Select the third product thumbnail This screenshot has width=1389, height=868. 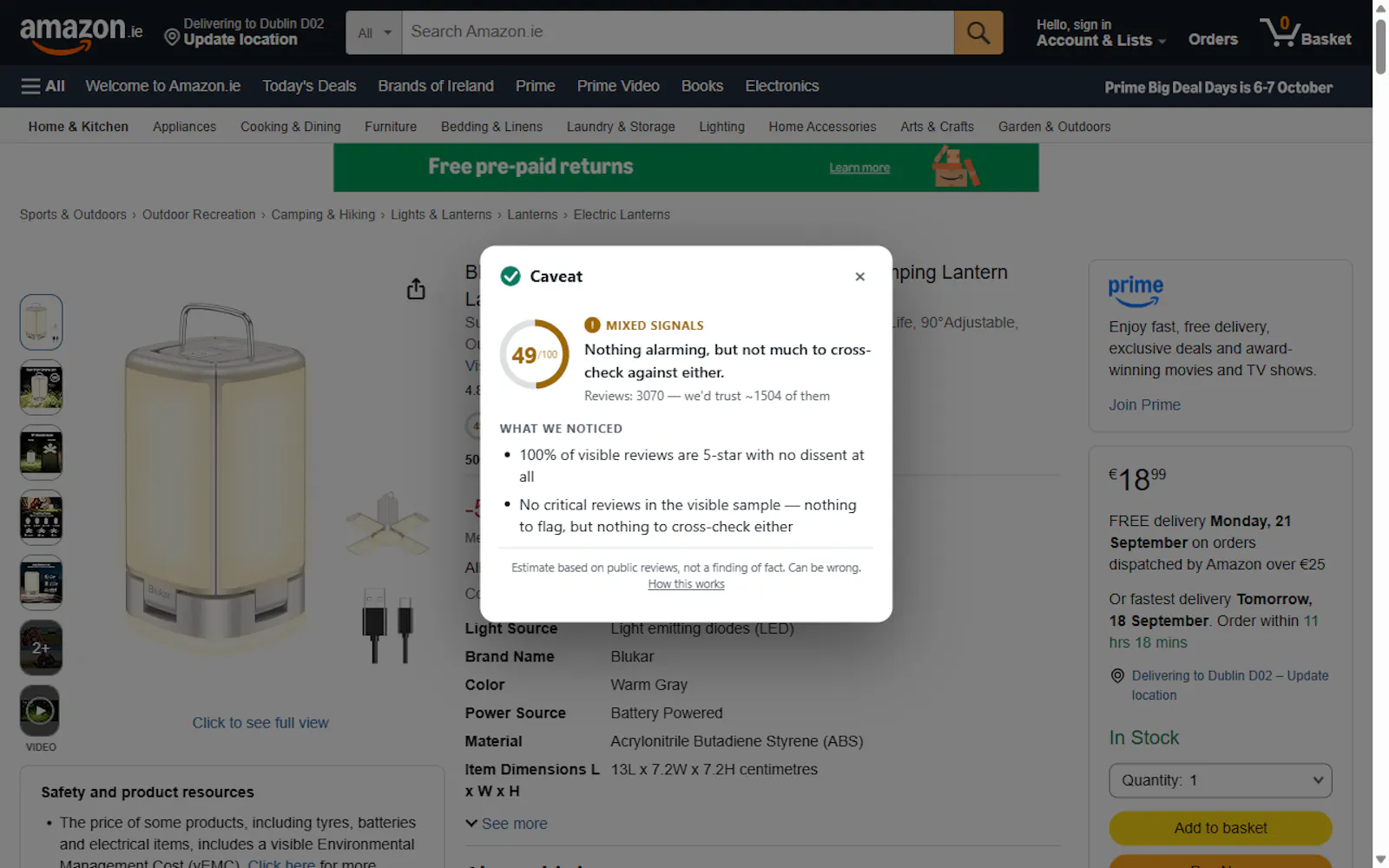click(x=41, y=452)
